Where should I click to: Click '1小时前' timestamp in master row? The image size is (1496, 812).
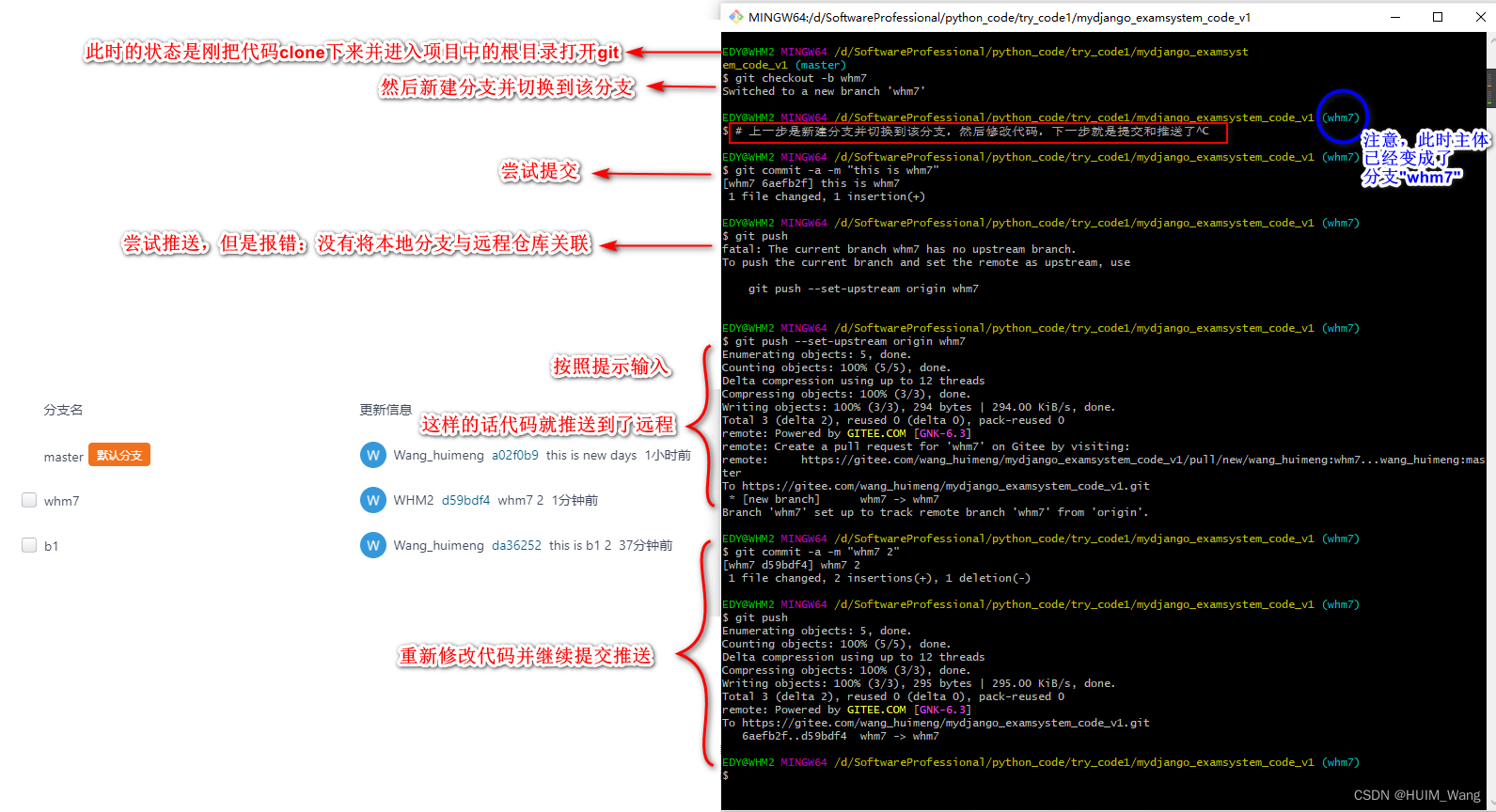(x=668, y=455)
